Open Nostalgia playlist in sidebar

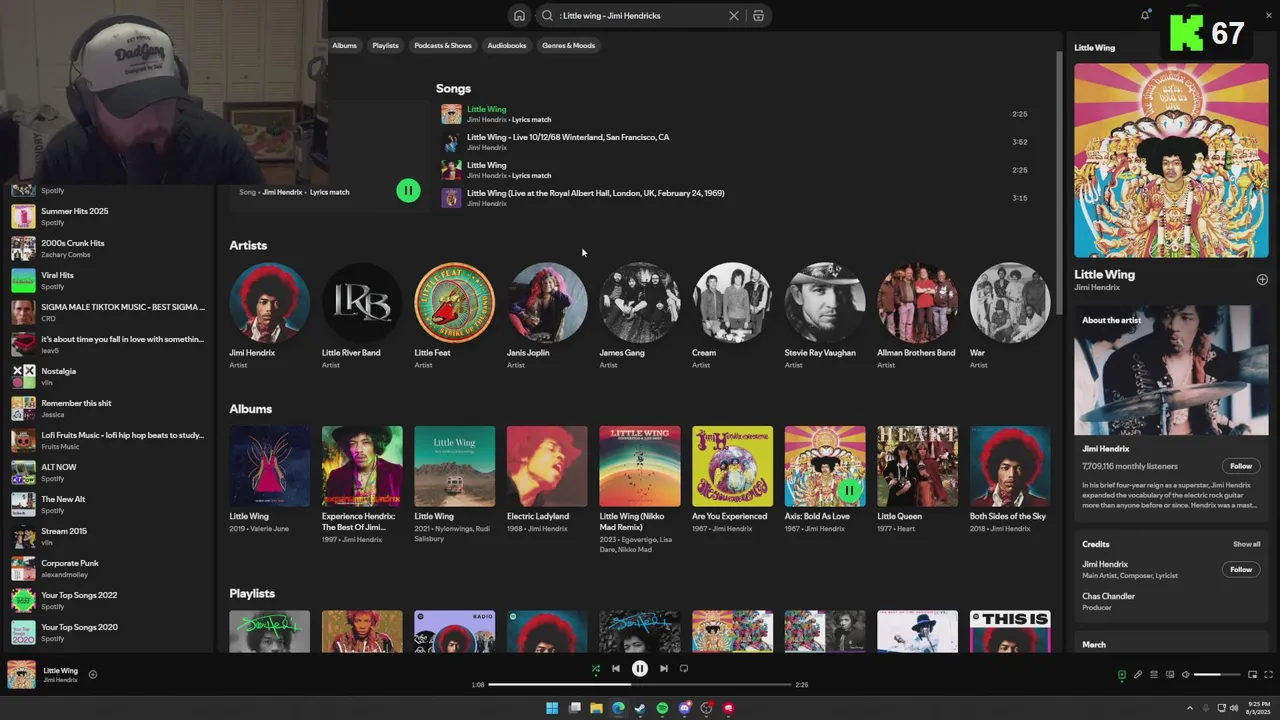108,376
